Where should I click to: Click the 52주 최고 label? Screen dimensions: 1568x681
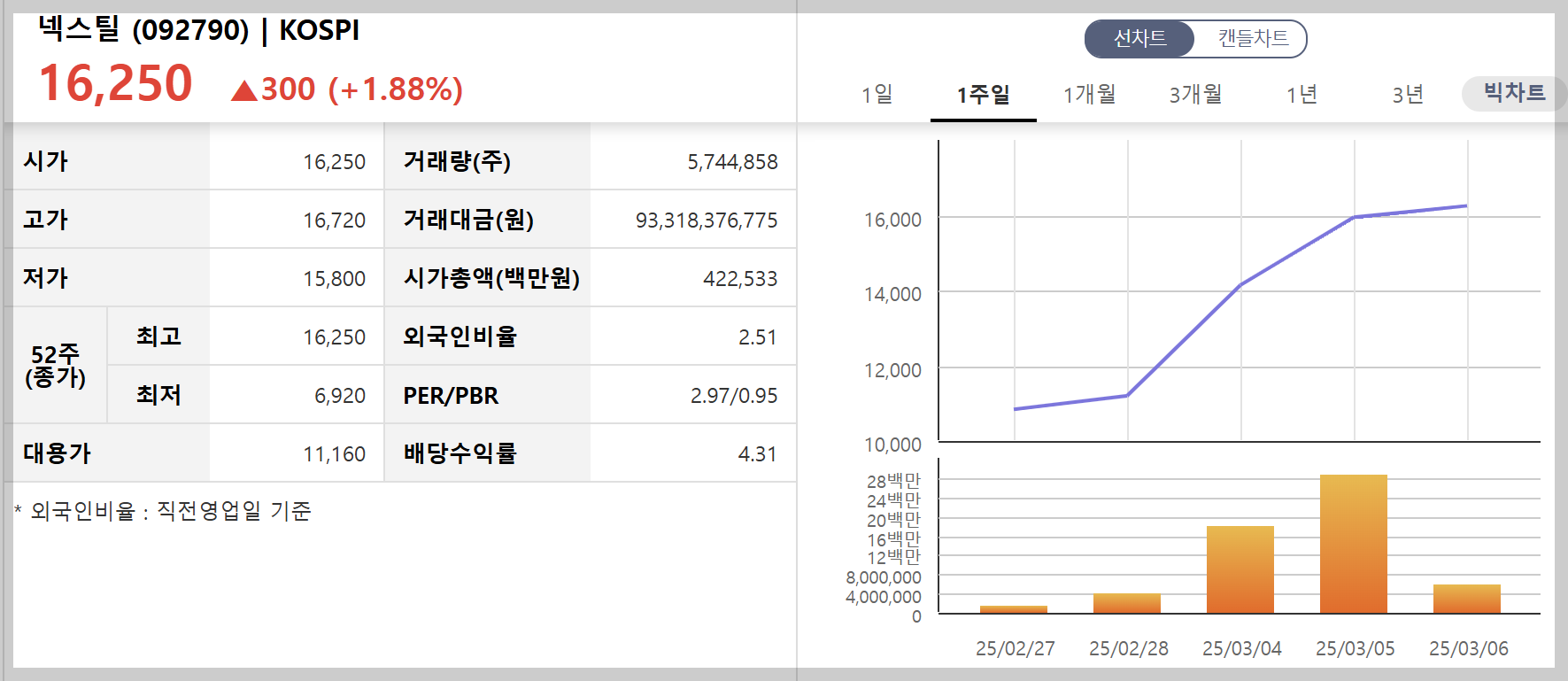pos(158,337)
